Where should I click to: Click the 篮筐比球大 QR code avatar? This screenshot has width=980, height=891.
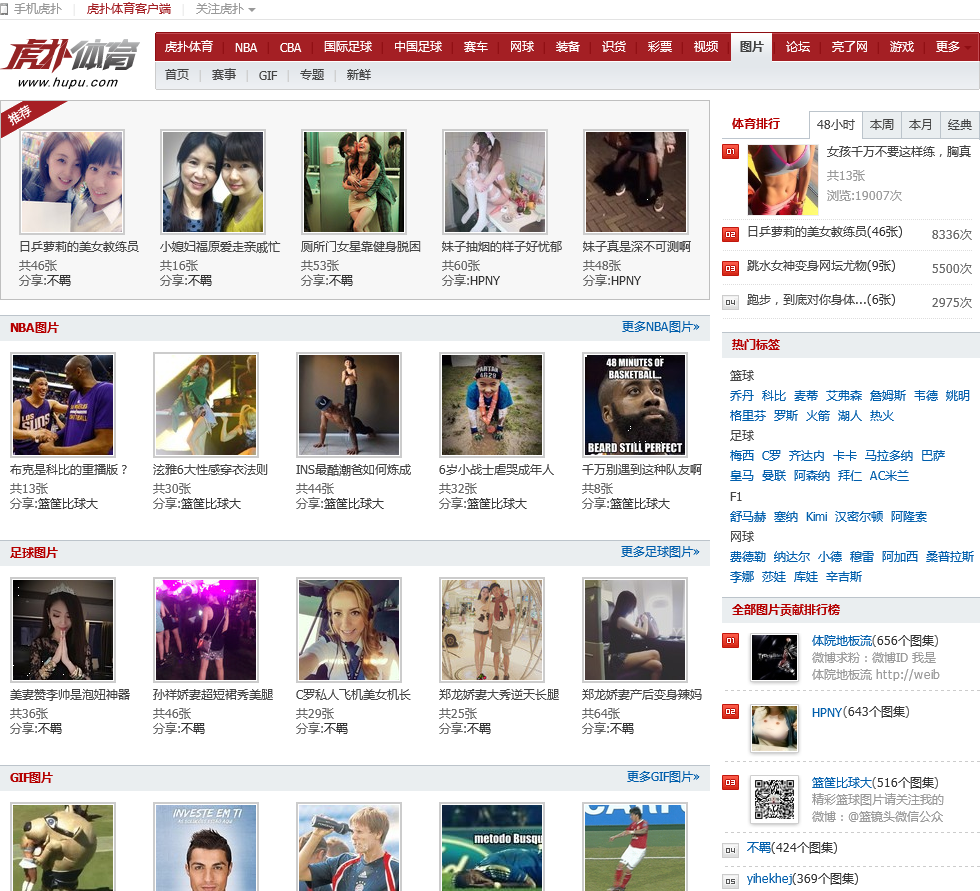point(774,799)
